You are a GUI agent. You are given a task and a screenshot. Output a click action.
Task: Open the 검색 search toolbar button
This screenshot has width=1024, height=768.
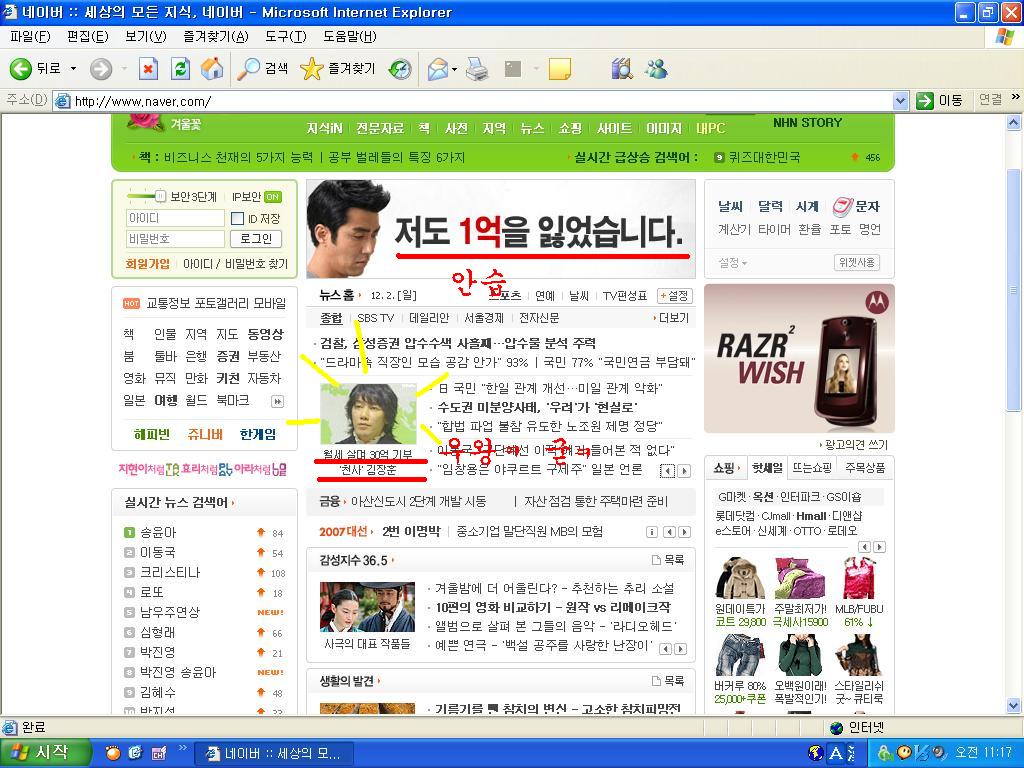pos(263,69)
